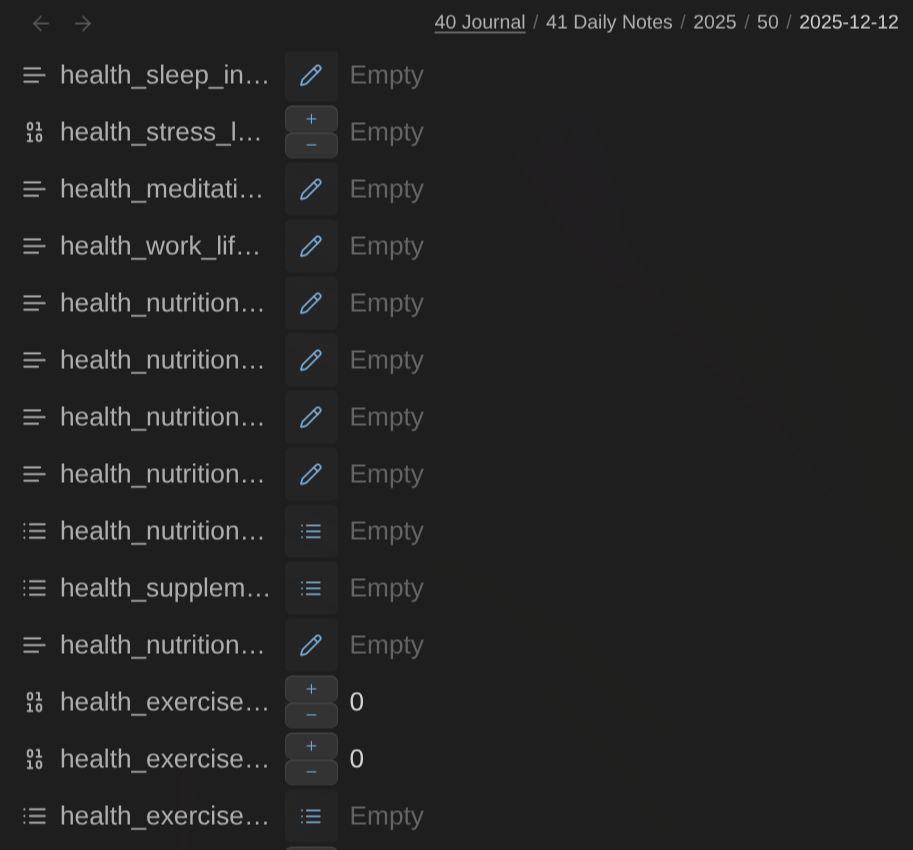Click the Empty value field of health_work_lif

click(x=386, y=247)
